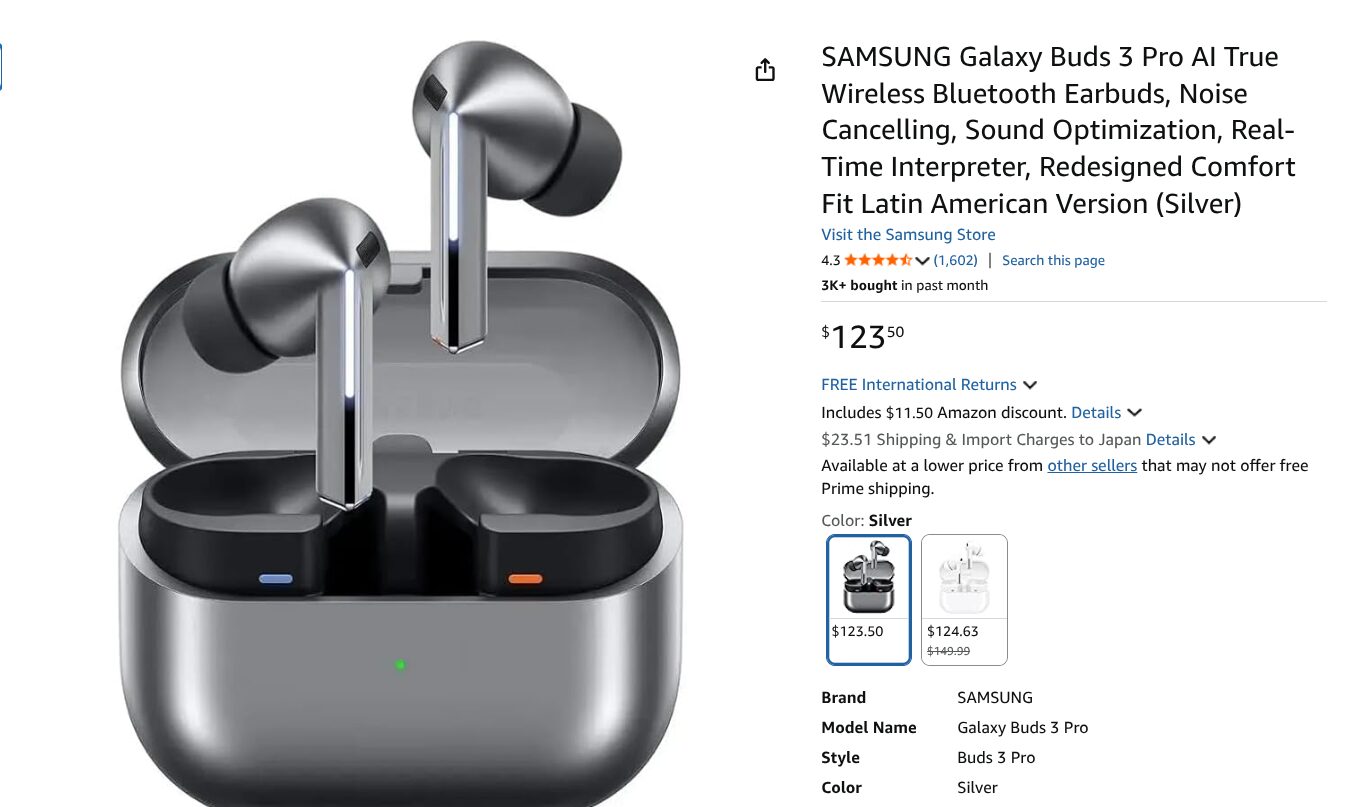Click the 4.3 rating number
This screenshot has width=1352, height=807.
[x=831, y=260]
